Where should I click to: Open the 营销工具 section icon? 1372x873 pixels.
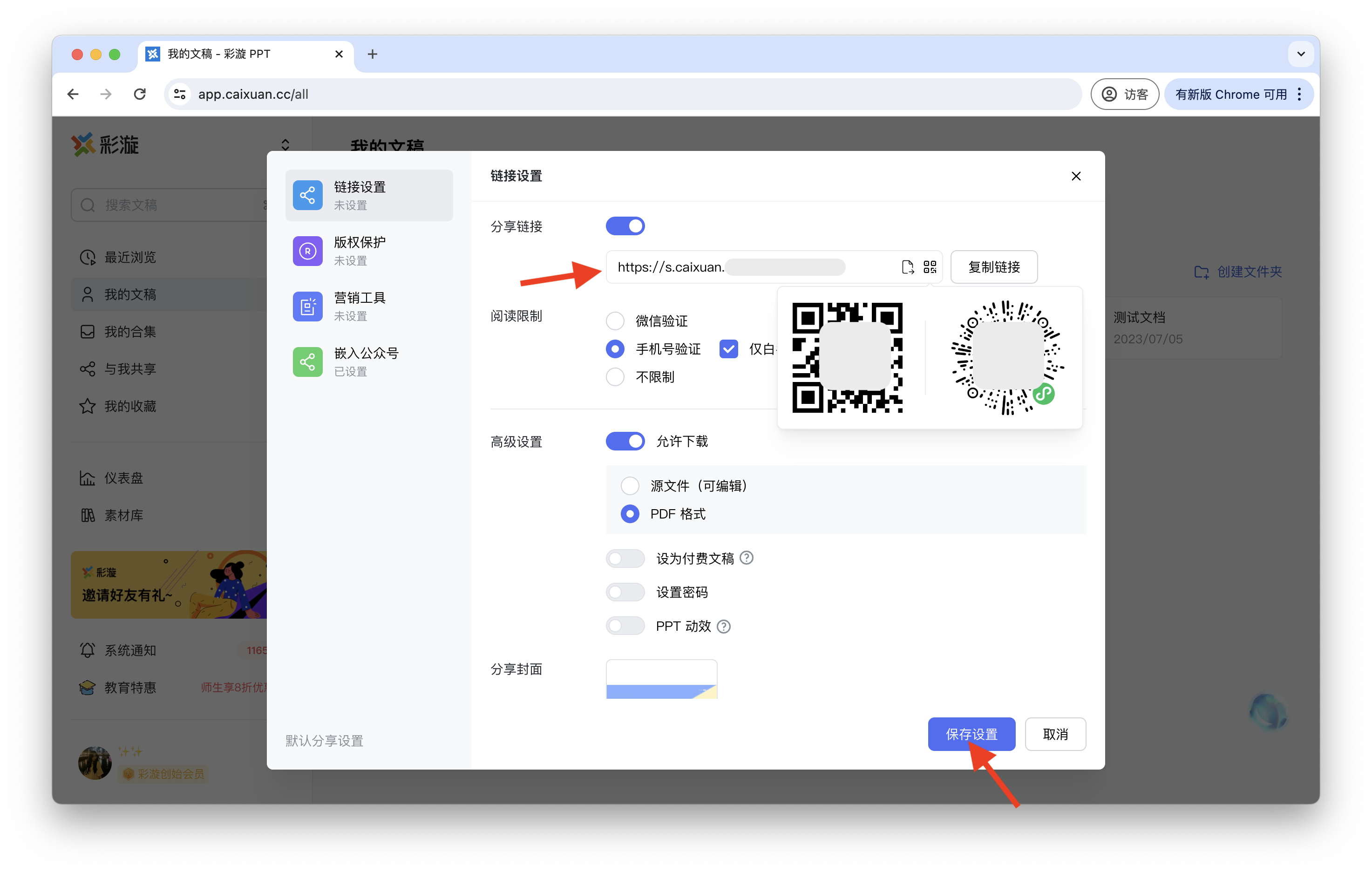308,306
